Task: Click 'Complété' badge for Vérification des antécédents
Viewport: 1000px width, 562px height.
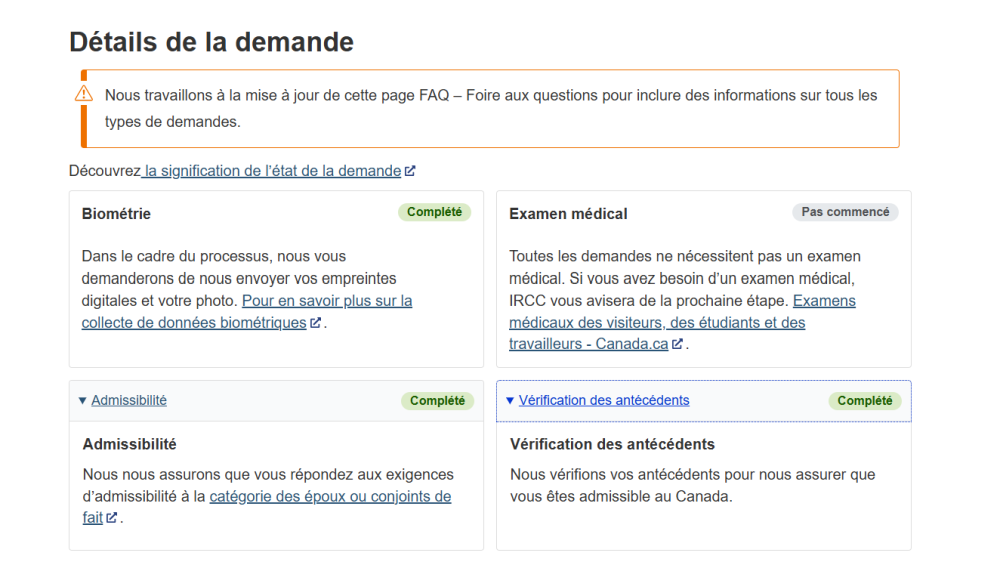Action: point(864,401)
